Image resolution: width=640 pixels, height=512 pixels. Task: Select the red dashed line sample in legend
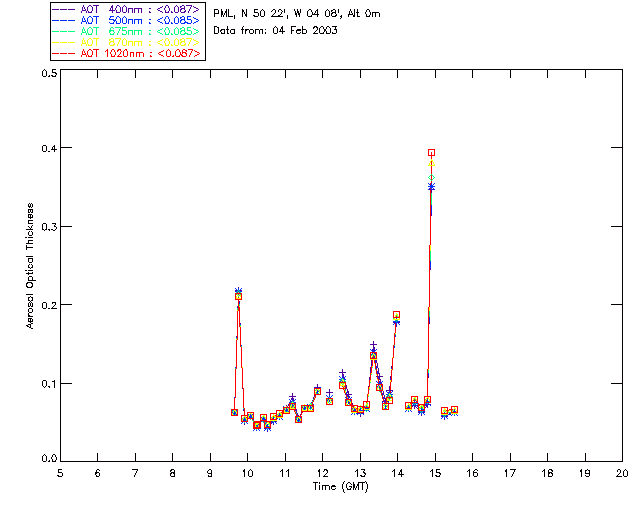pos(64,53)
